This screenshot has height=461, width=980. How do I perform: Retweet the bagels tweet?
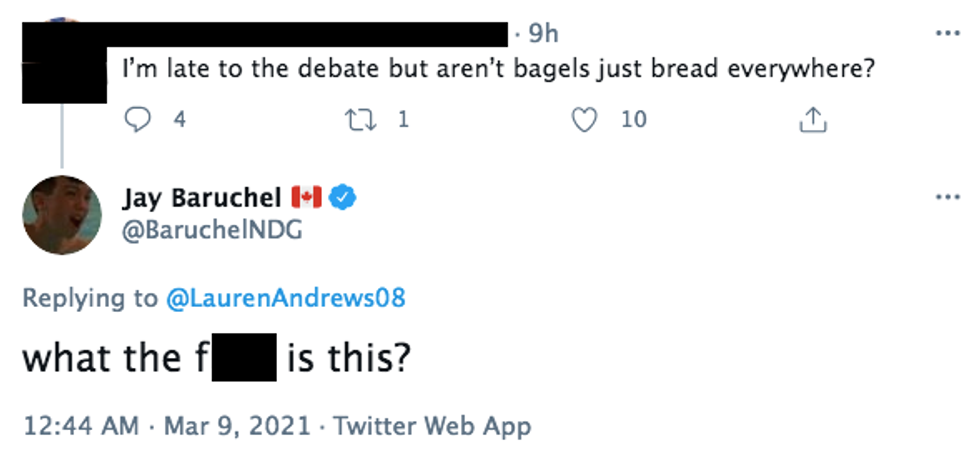357,120
